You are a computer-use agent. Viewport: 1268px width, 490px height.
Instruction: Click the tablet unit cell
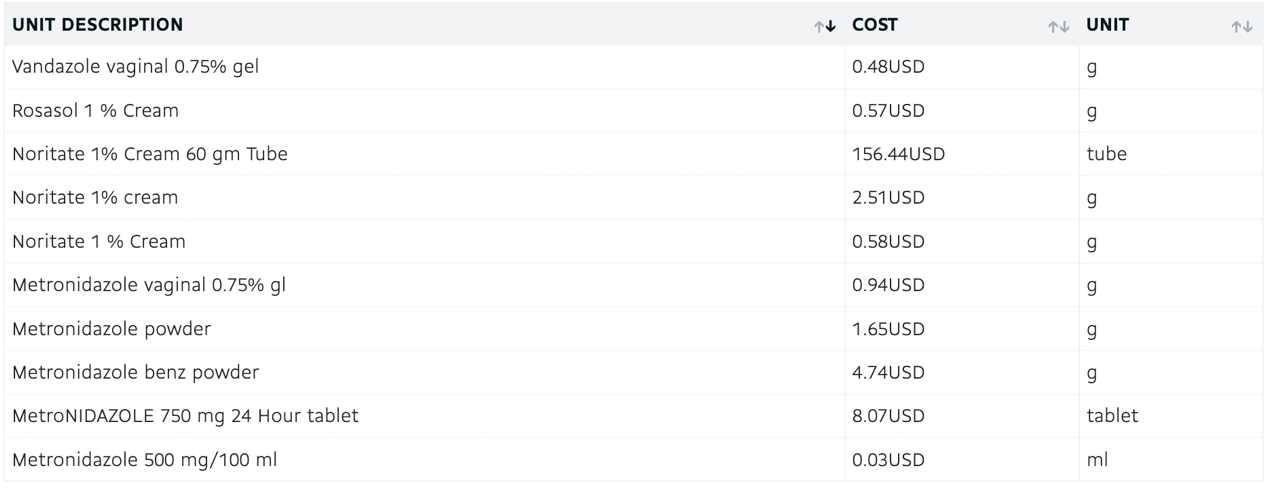click(x=1113, y=416)
